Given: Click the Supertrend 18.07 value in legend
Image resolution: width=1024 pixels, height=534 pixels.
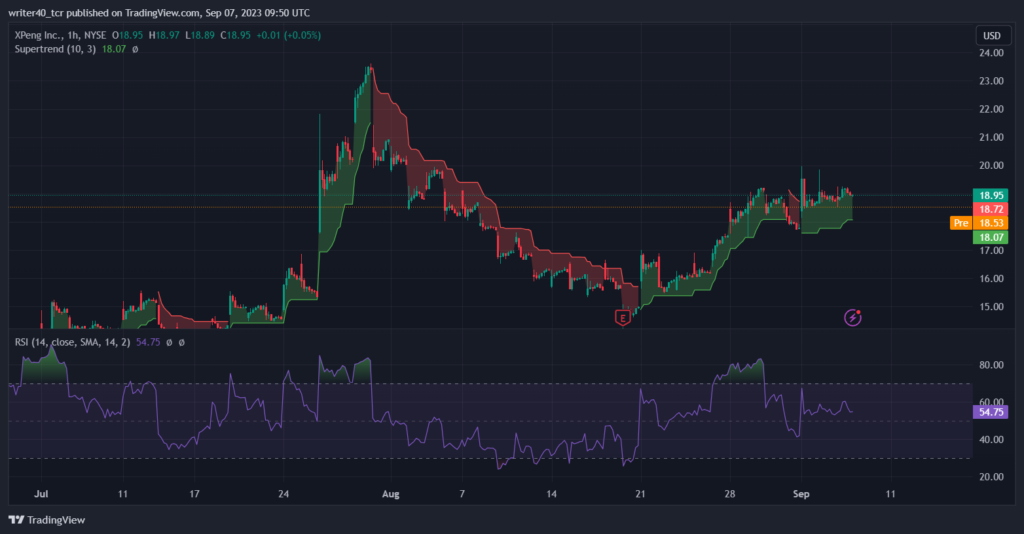Looking at the screenshot, I should tap(114, 49).
